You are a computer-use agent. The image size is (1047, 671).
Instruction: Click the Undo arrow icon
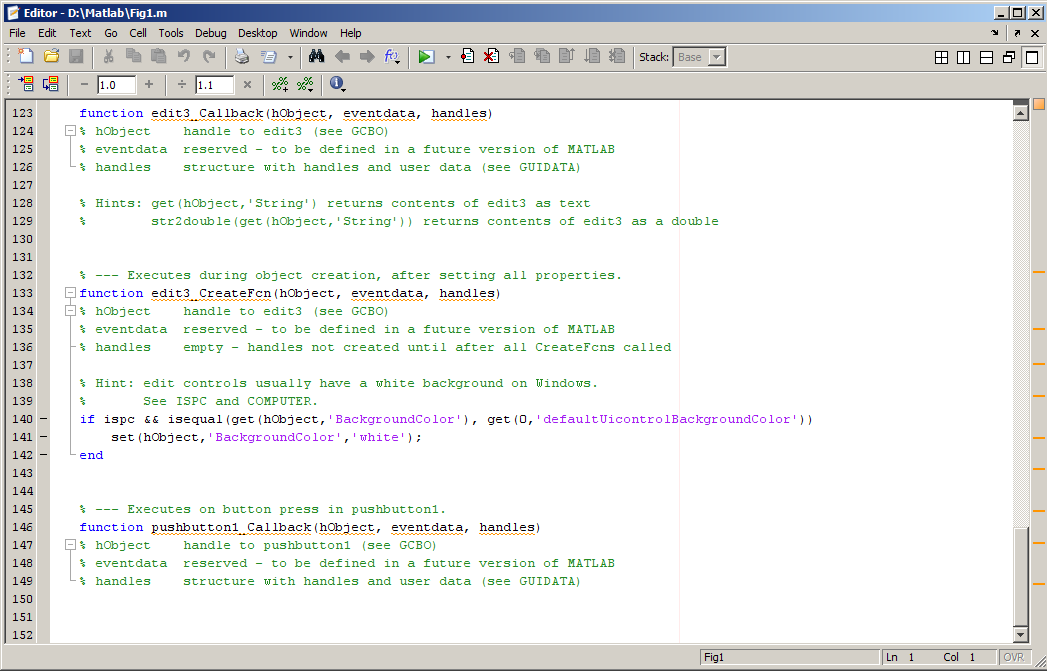tap(184, 57)
